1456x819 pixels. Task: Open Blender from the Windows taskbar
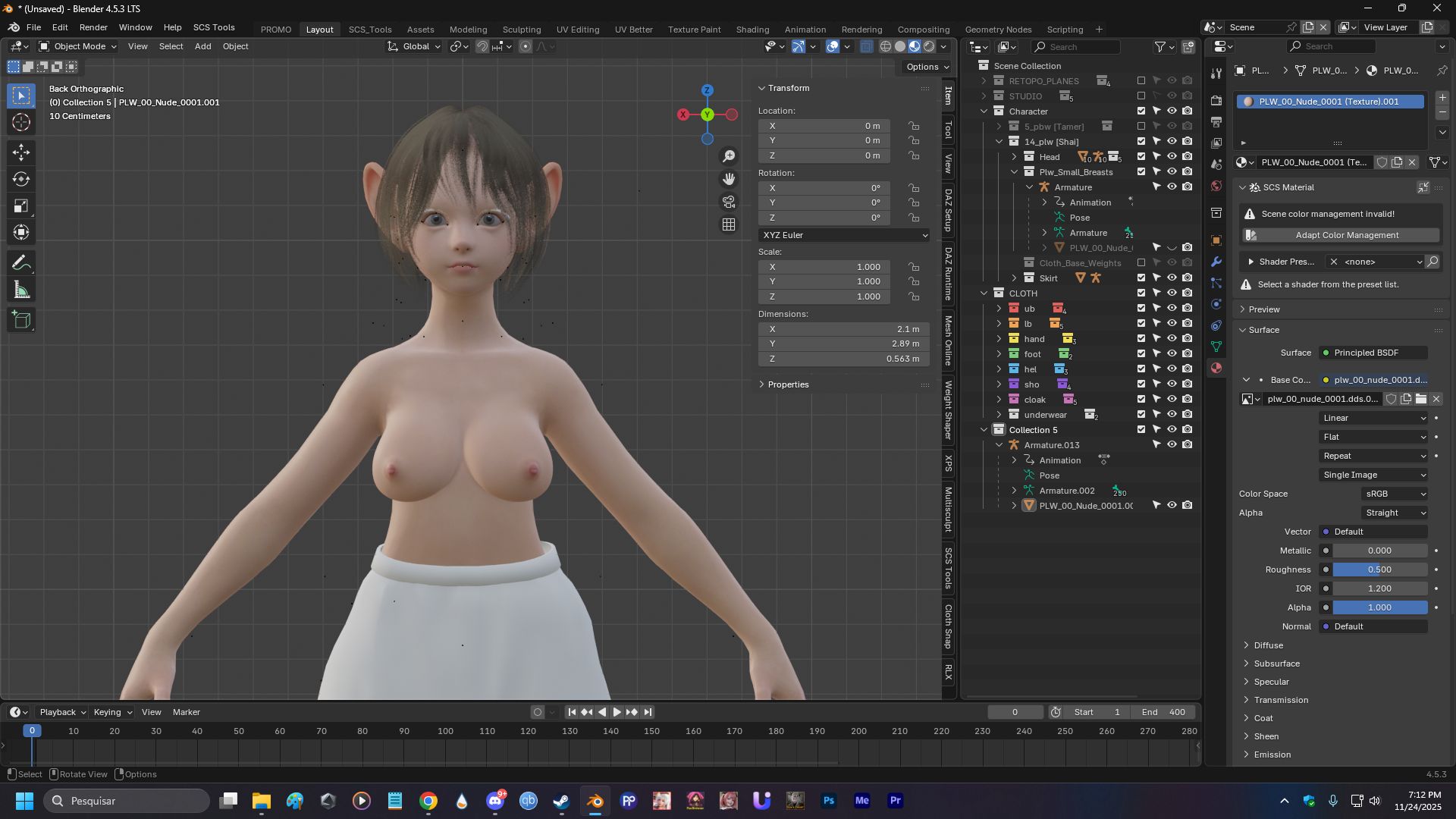point(595,801)
